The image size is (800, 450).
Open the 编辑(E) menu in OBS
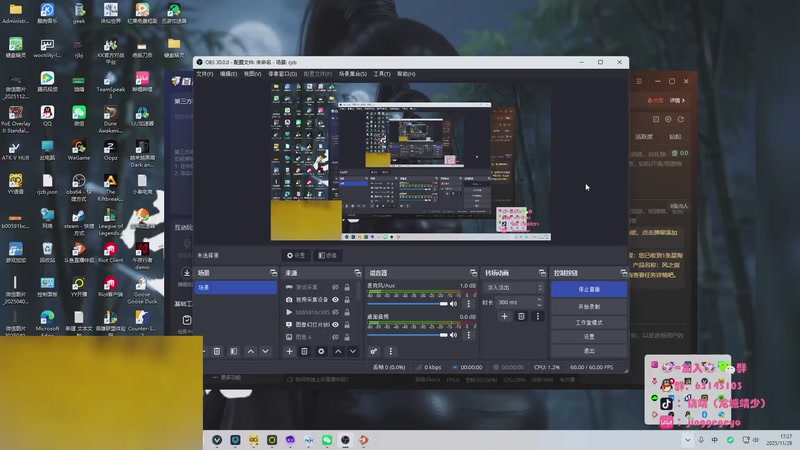(x=228, y=74)
